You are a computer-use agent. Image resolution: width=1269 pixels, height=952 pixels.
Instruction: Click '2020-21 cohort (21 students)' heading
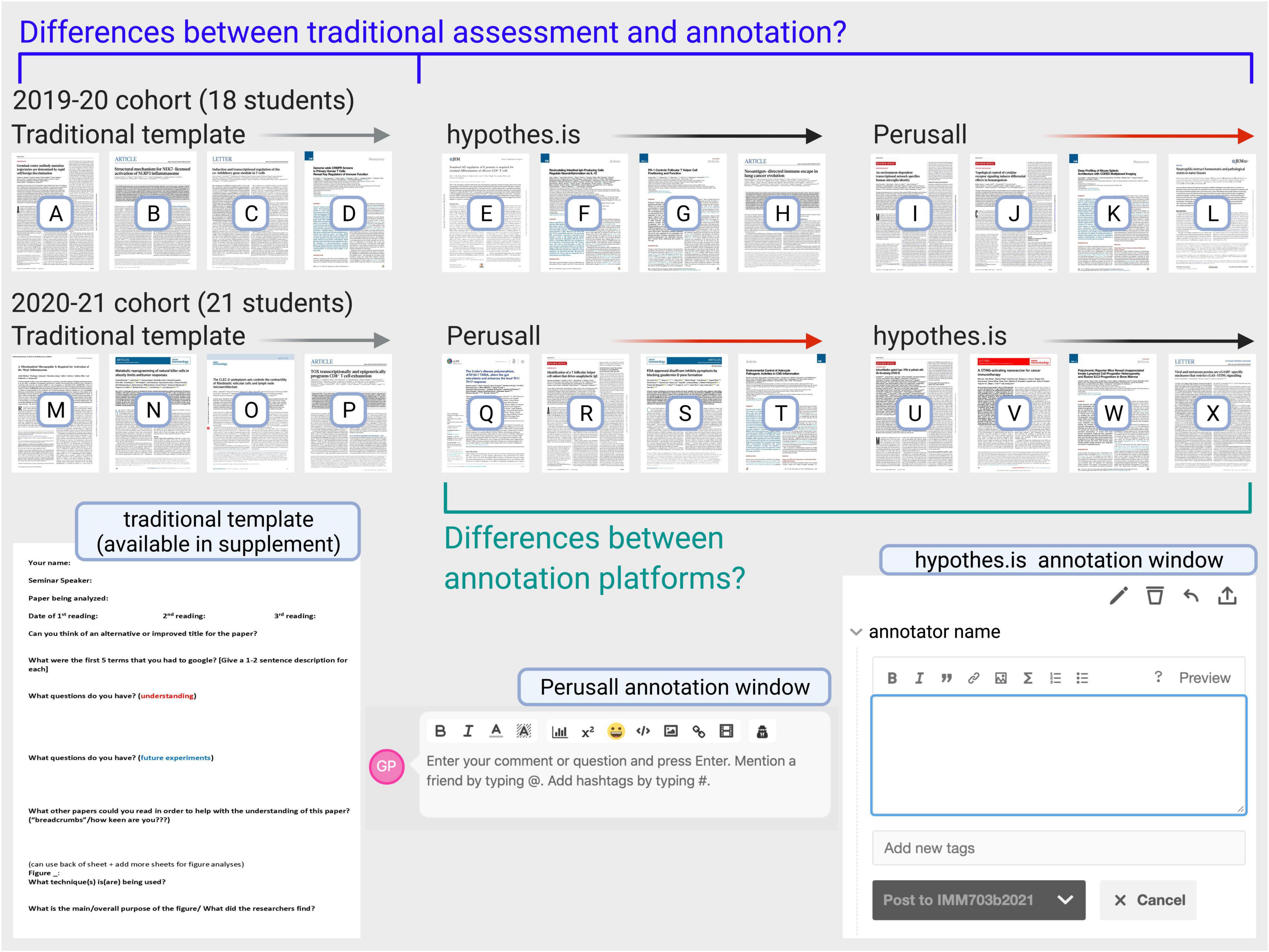tap(182, 303)
